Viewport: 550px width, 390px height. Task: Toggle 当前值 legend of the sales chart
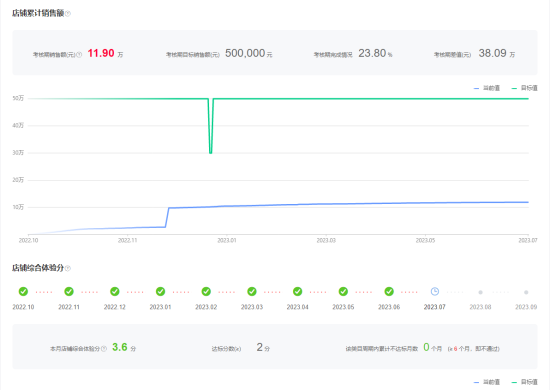coord(487,88)
